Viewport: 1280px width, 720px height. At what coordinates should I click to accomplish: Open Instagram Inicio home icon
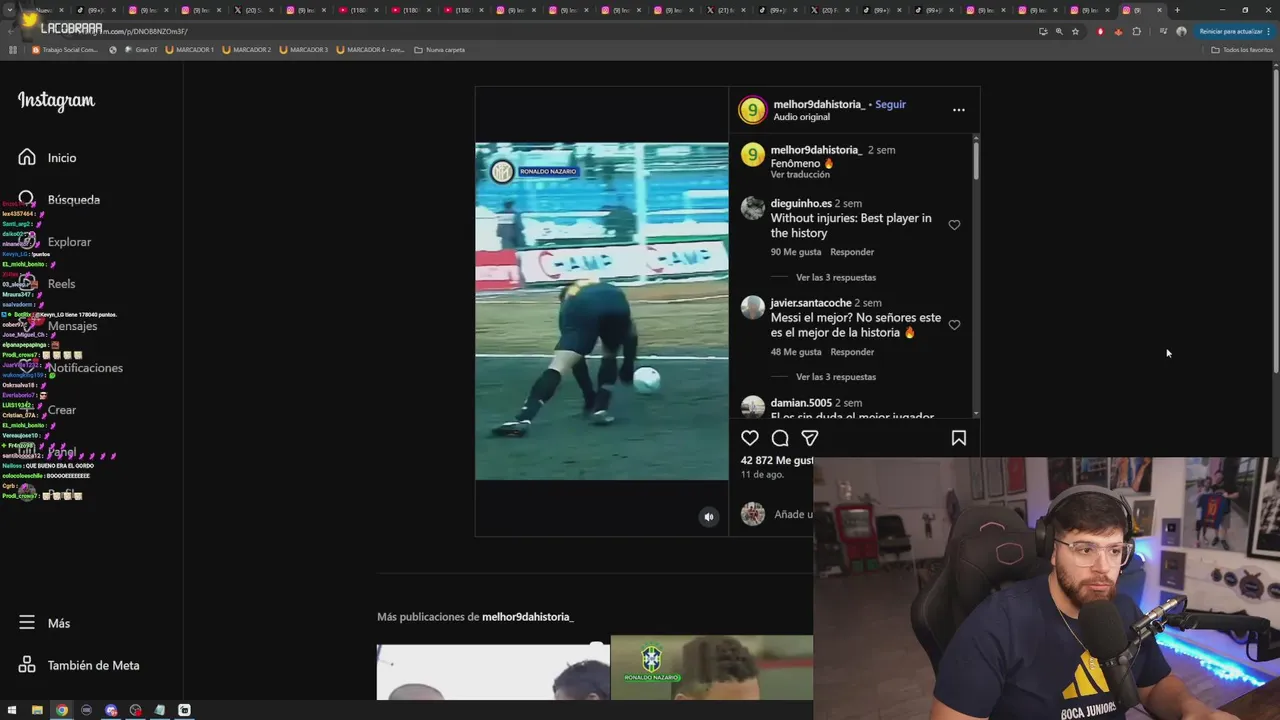click(27, 157)
